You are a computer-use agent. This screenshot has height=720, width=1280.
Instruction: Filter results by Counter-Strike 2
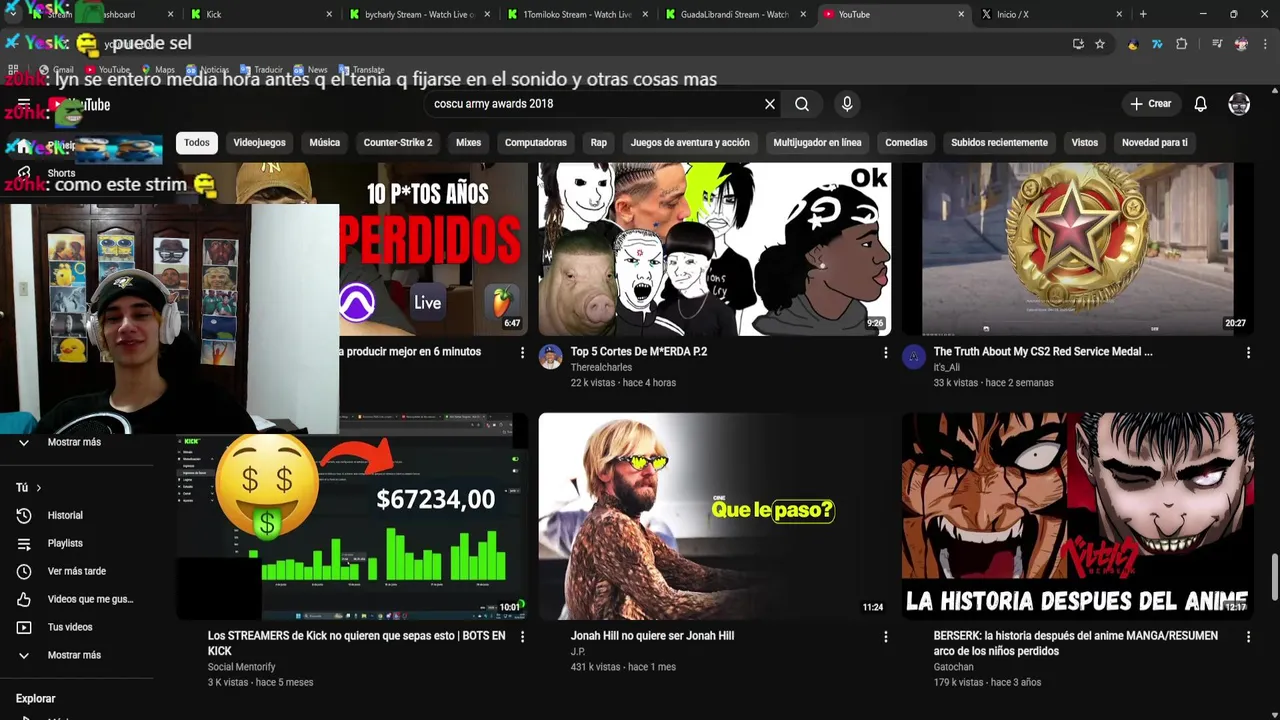pos(398,143)
